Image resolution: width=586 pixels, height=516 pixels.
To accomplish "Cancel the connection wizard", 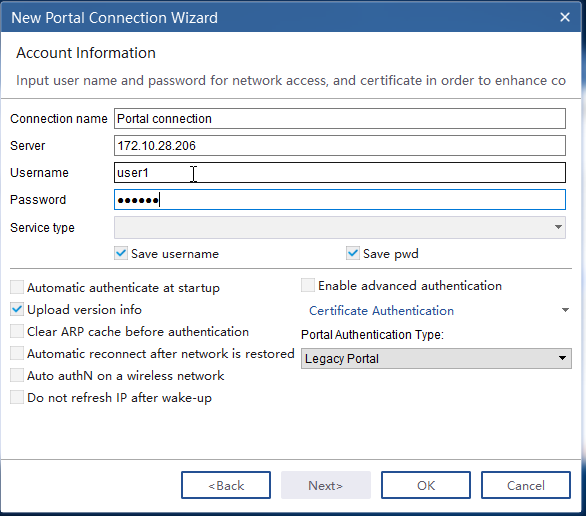I will [525, 485].
